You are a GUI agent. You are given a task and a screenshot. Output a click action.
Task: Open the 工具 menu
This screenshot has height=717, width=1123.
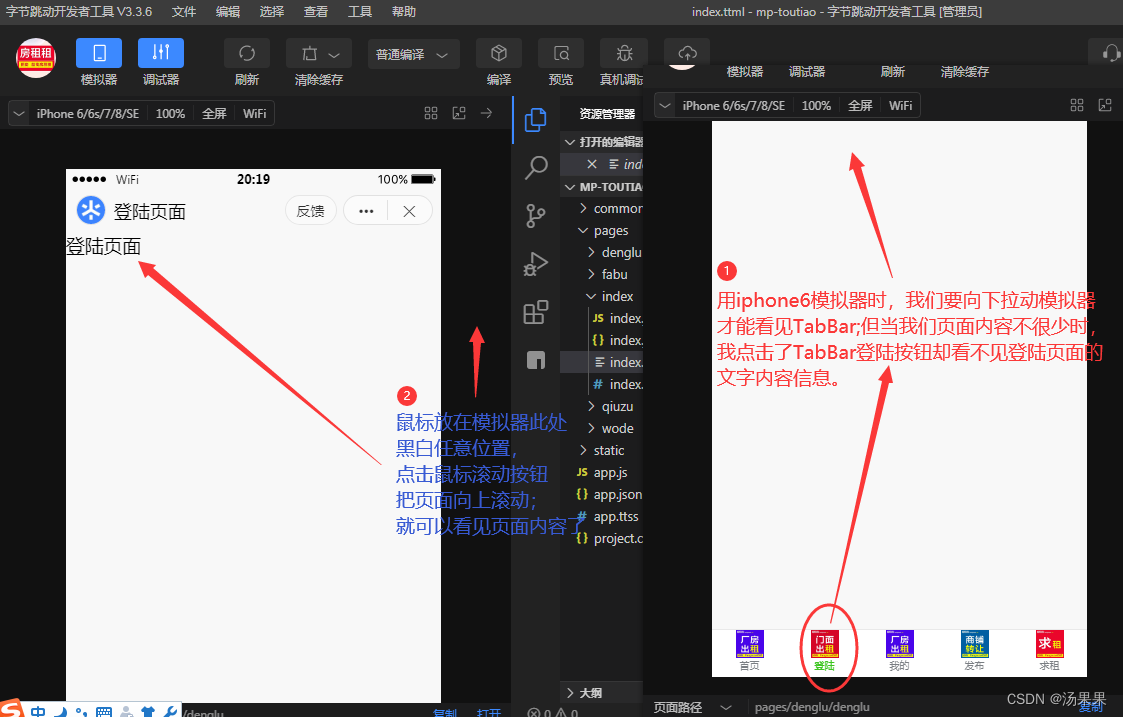[x=360, y=11]
